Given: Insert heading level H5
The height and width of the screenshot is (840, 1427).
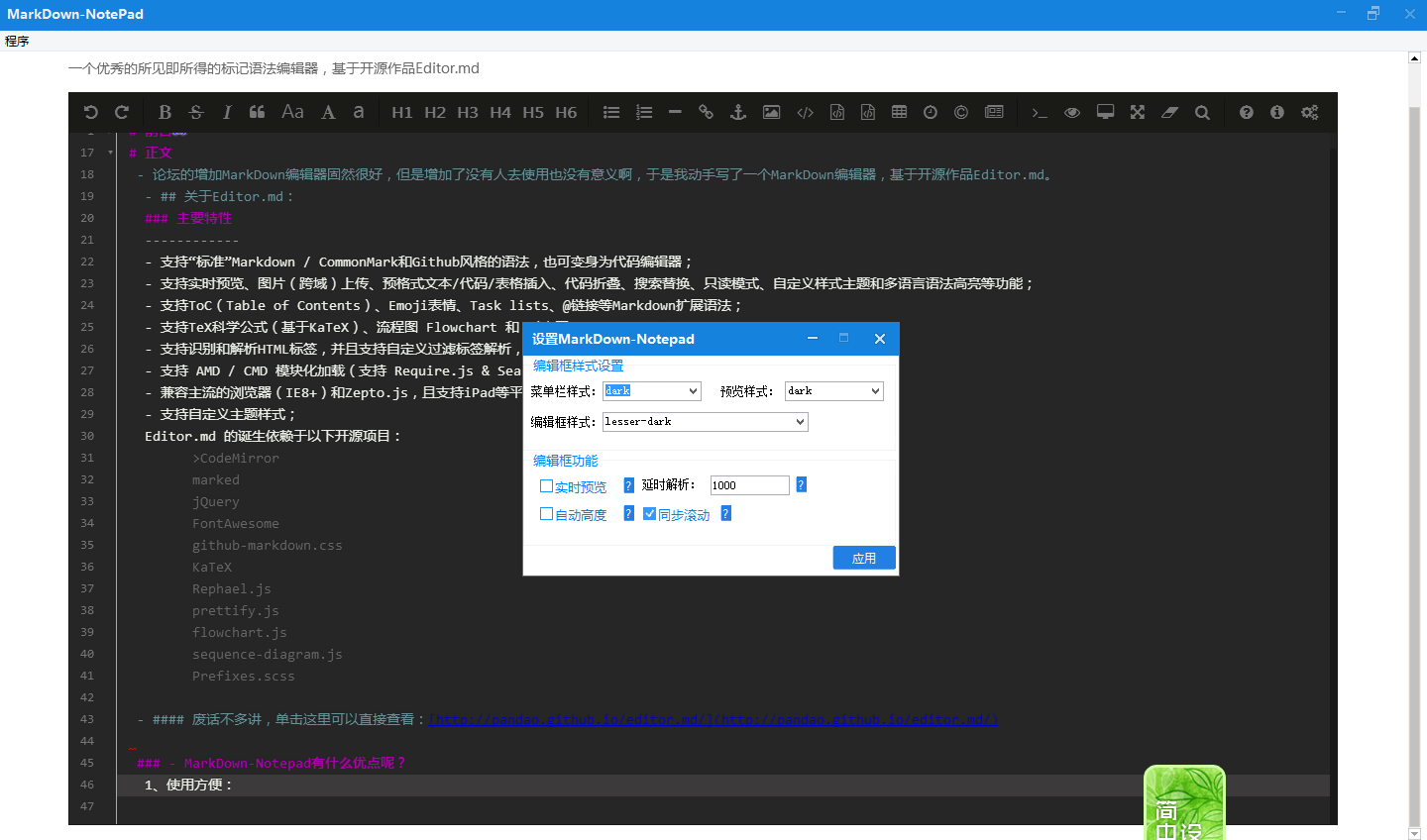Looking at the screenshot, I should click(x=533, y=112).
